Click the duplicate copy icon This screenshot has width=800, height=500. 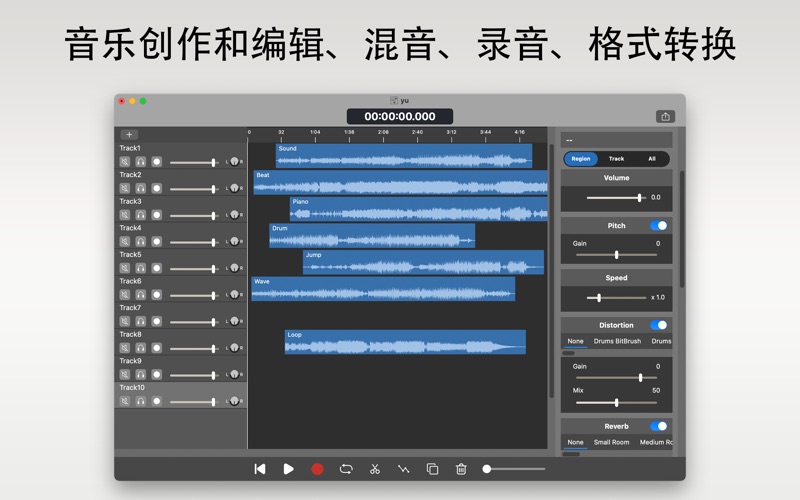(x=432, y=468)
